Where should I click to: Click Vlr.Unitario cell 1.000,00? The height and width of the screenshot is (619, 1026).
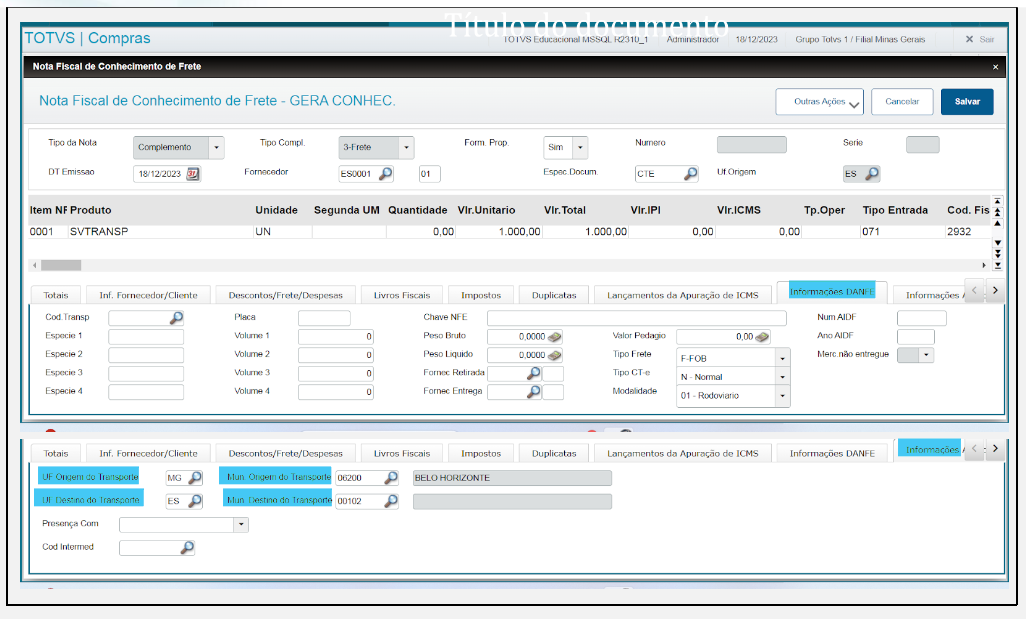point(499,232)
